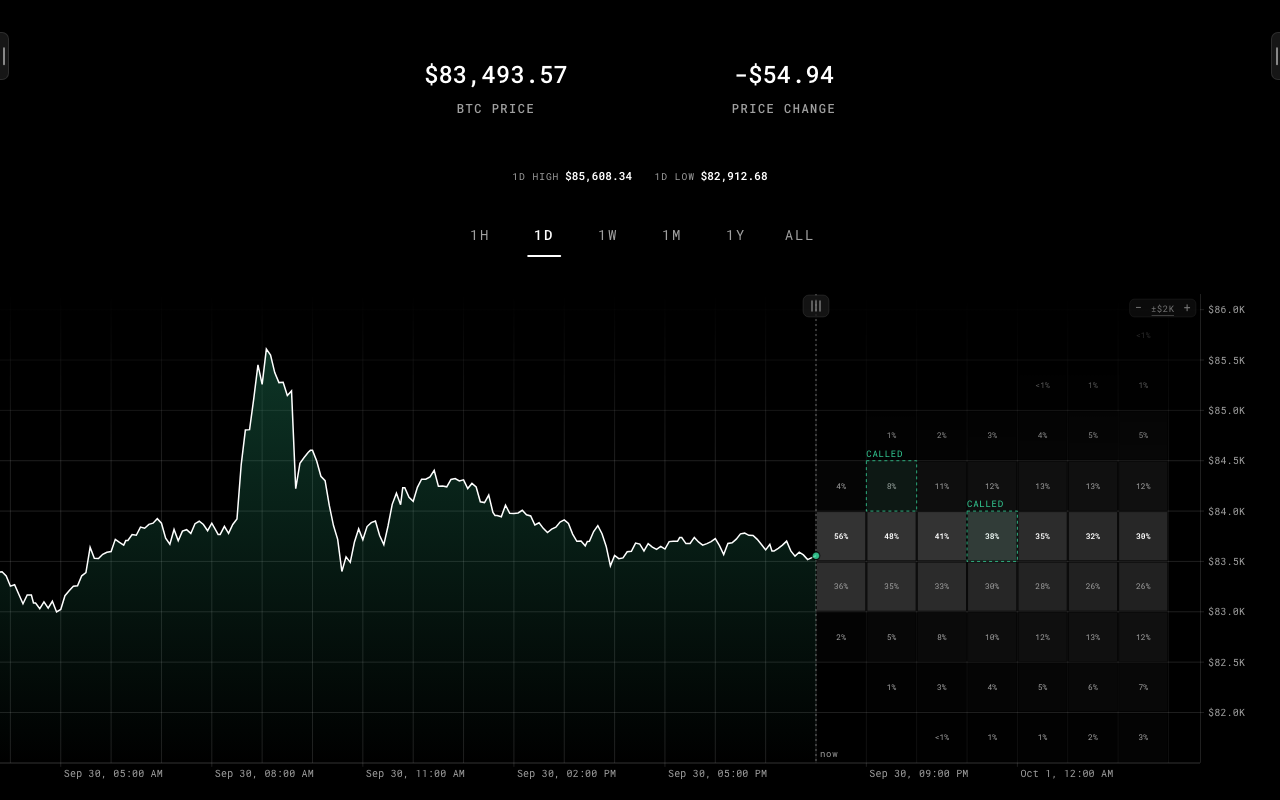1280x800 pixels.
Task: Pick the 11% probability cell
Action: tap(942, 486)
